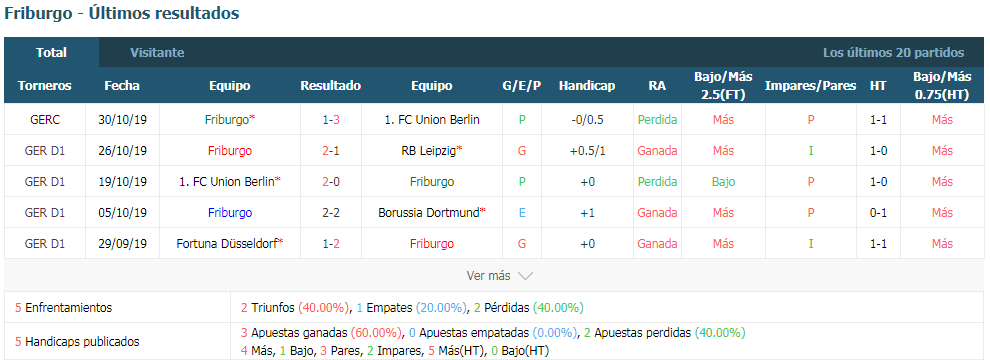Select the Total tab
Screen dimensions: 990x360
point(52,53)
